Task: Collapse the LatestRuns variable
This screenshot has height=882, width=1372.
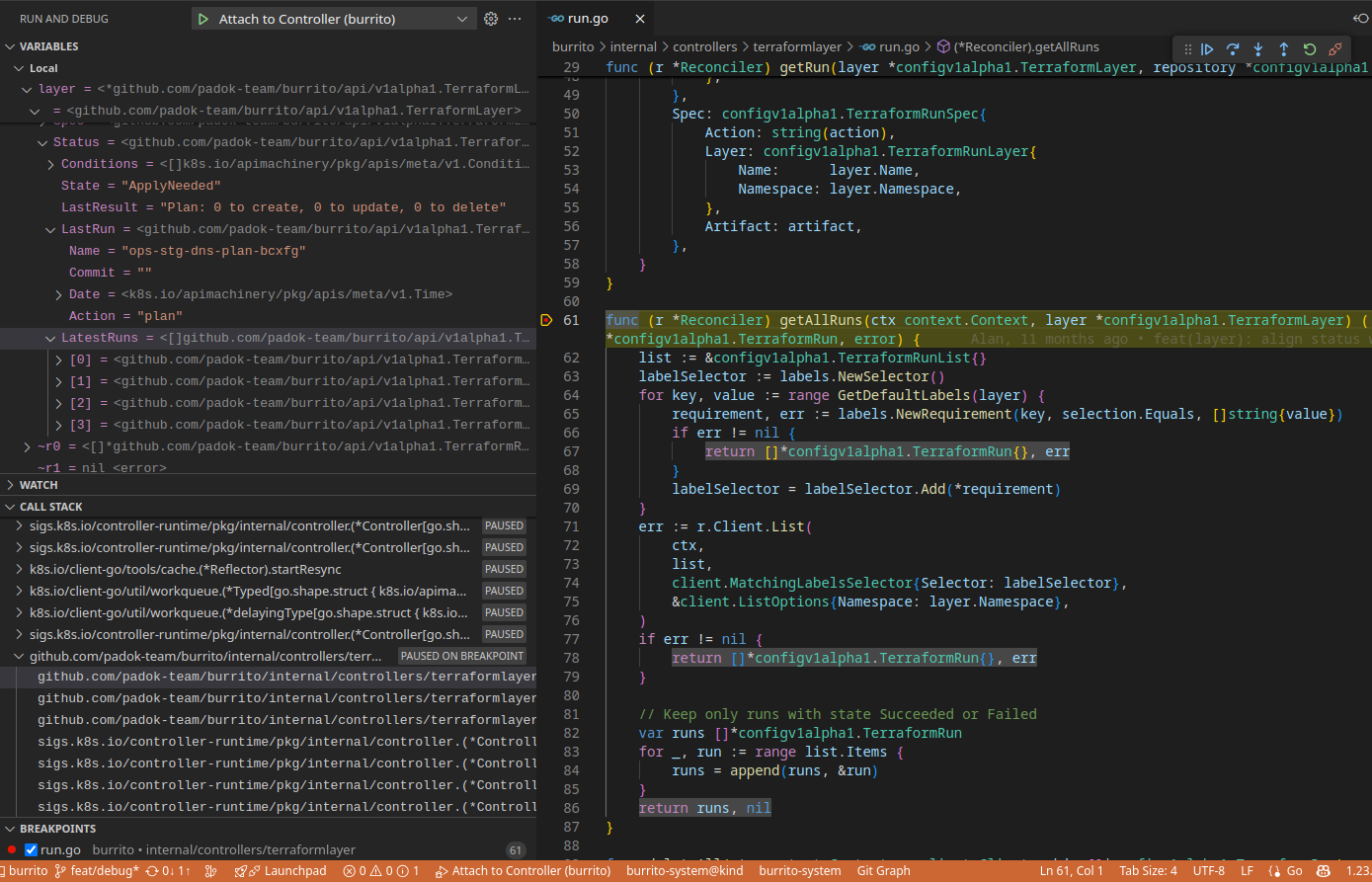Action: pos(50,337)
